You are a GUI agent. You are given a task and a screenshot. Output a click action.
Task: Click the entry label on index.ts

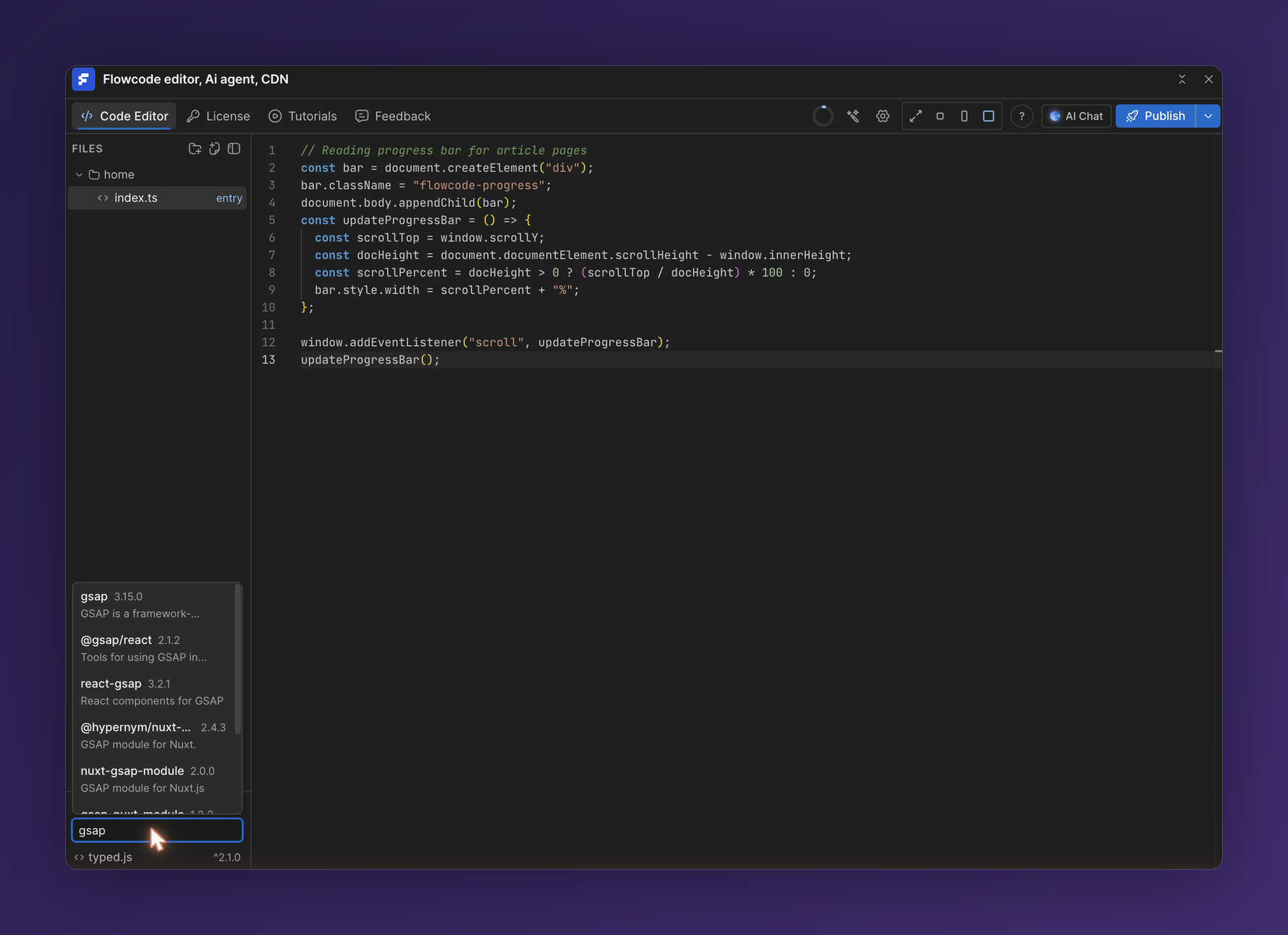229,198
